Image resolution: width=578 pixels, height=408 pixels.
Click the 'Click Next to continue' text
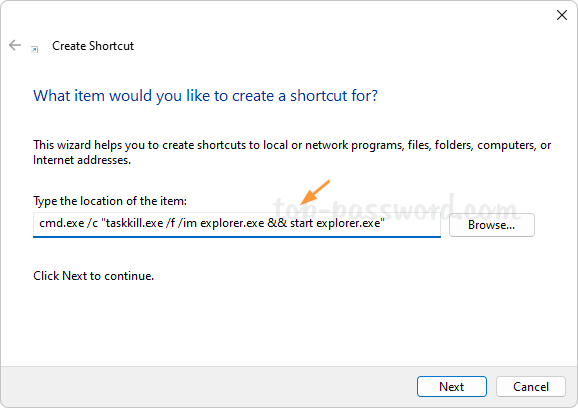[x=93, y=276]
